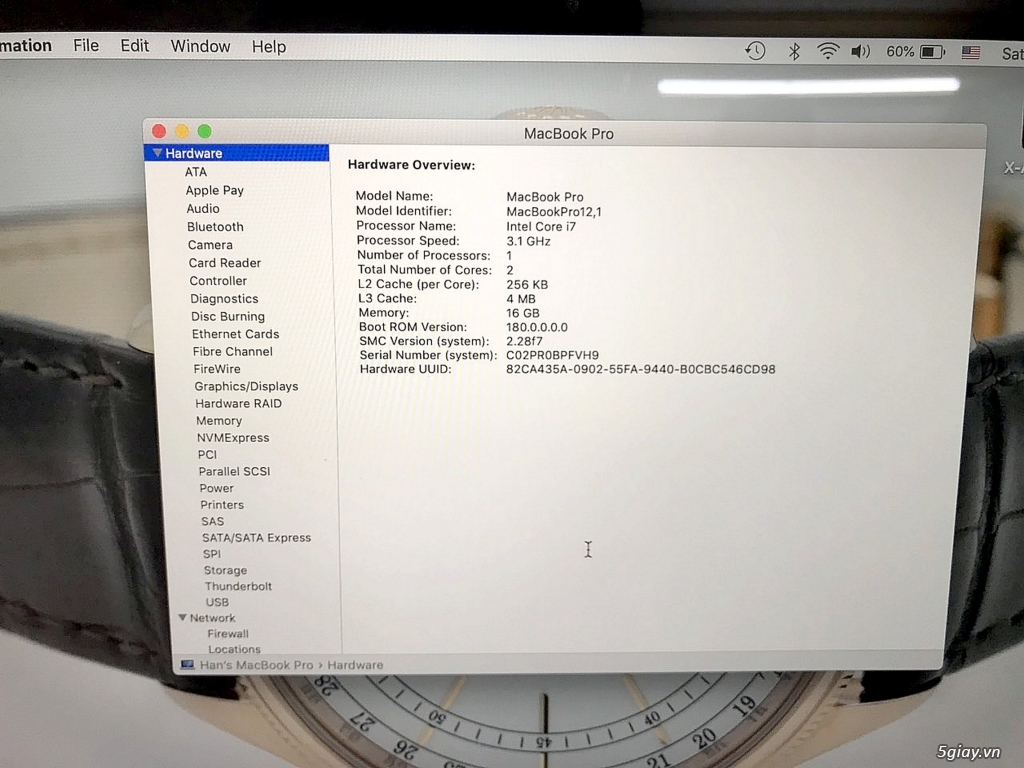Select PCI in the sidebar

pyautogui.click(x=208, y=455)
